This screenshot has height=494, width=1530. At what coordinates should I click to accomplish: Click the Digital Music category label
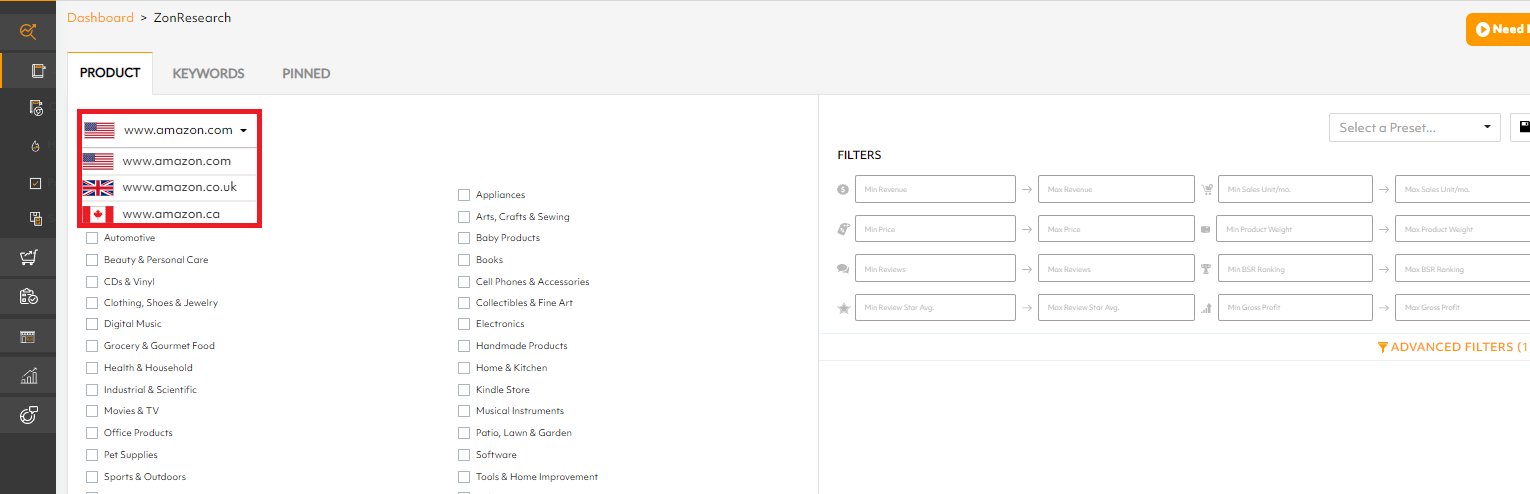tap(132, 324)
